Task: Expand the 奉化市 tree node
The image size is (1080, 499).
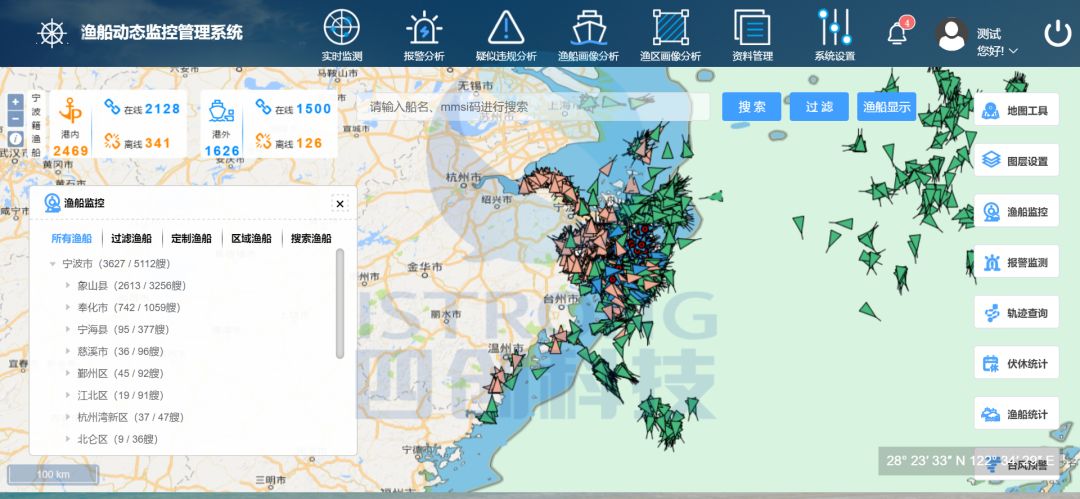Action: [69, 308]
